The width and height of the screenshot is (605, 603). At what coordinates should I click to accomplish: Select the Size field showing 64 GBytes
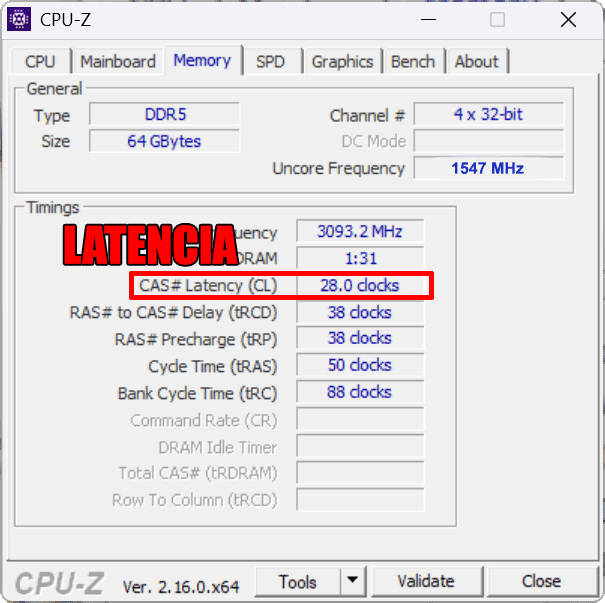pyautogui.click(x=165, y=142)
